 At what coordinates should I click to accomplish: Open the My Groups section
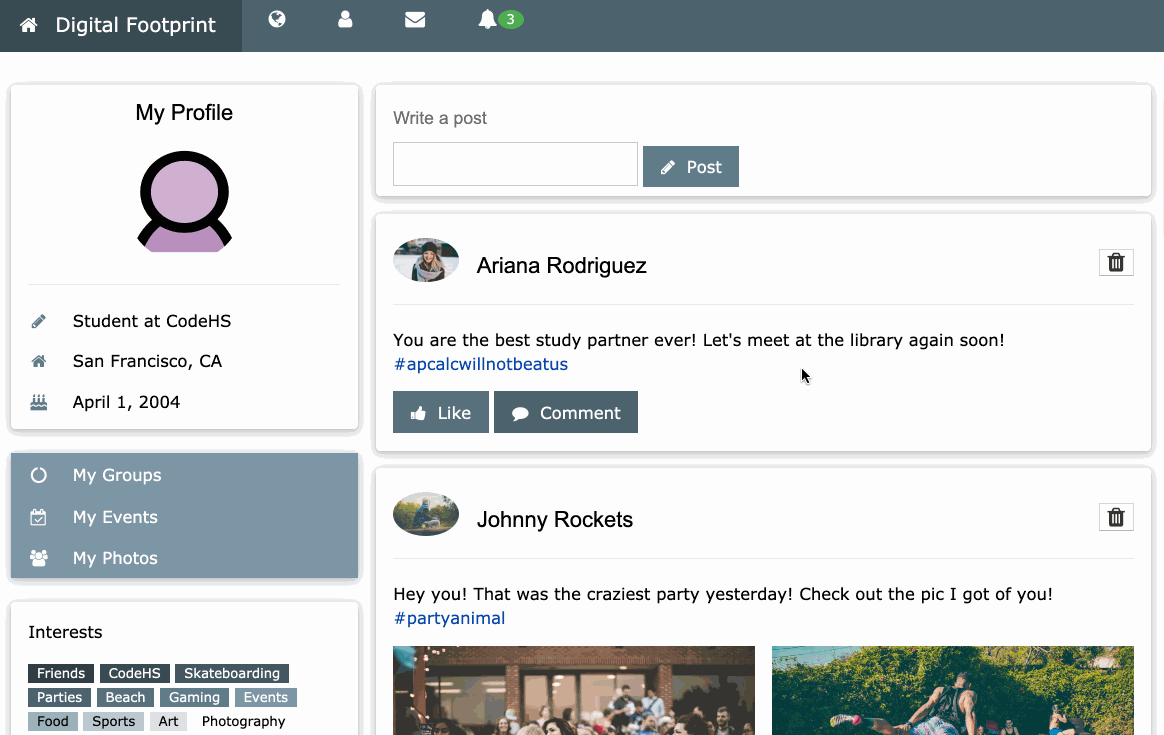point(184,475)
